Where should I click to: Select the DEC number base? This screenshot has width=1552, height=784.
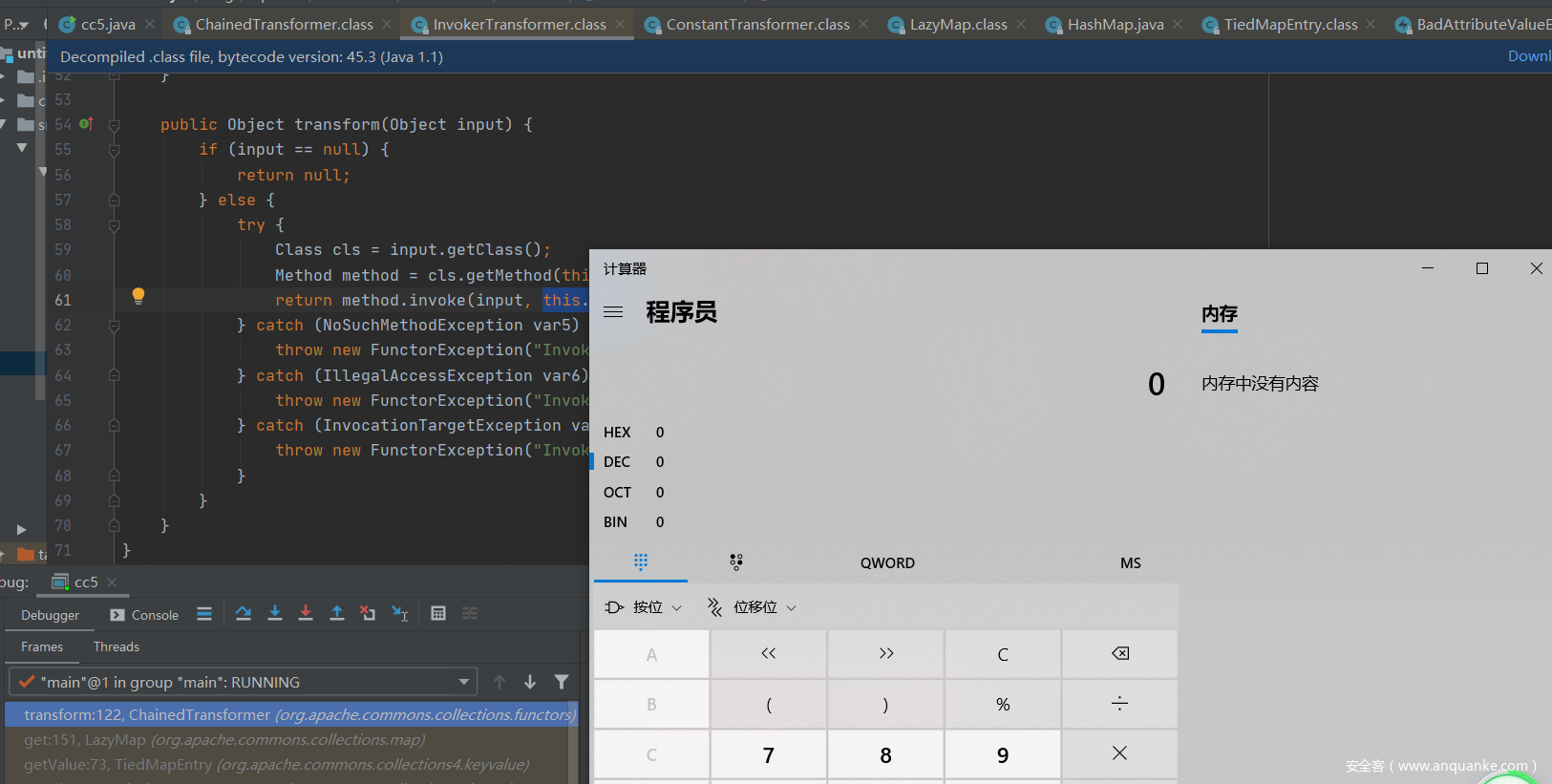point(617,462)
